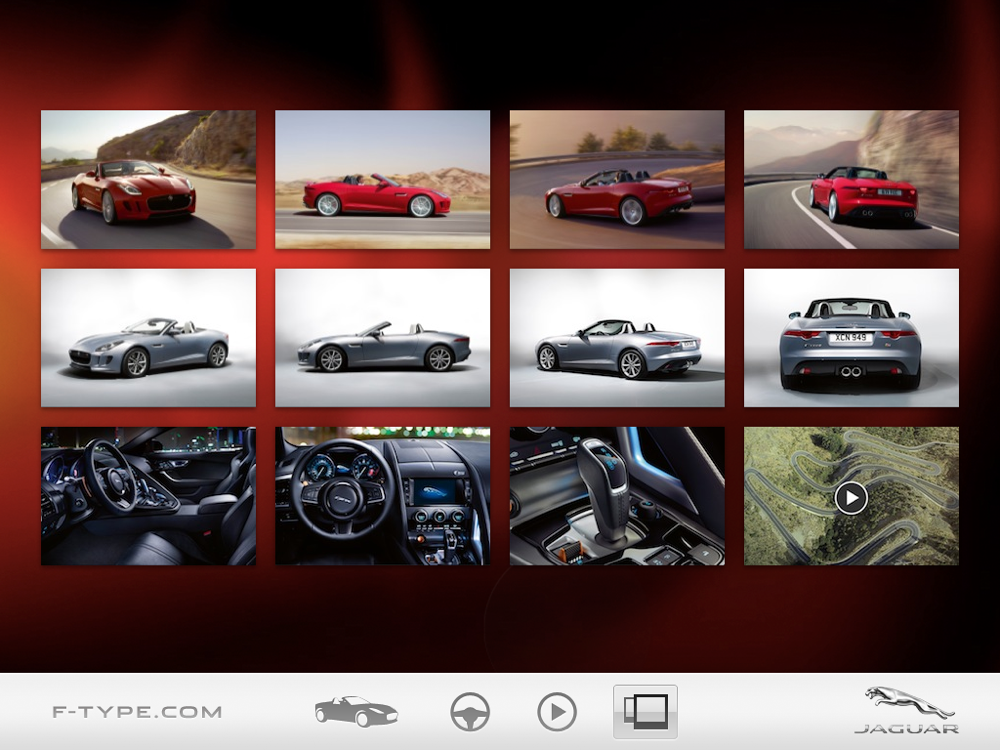Open red F-Type front view photo
This screenshot has height=750, width=1000.
(149, 180)
